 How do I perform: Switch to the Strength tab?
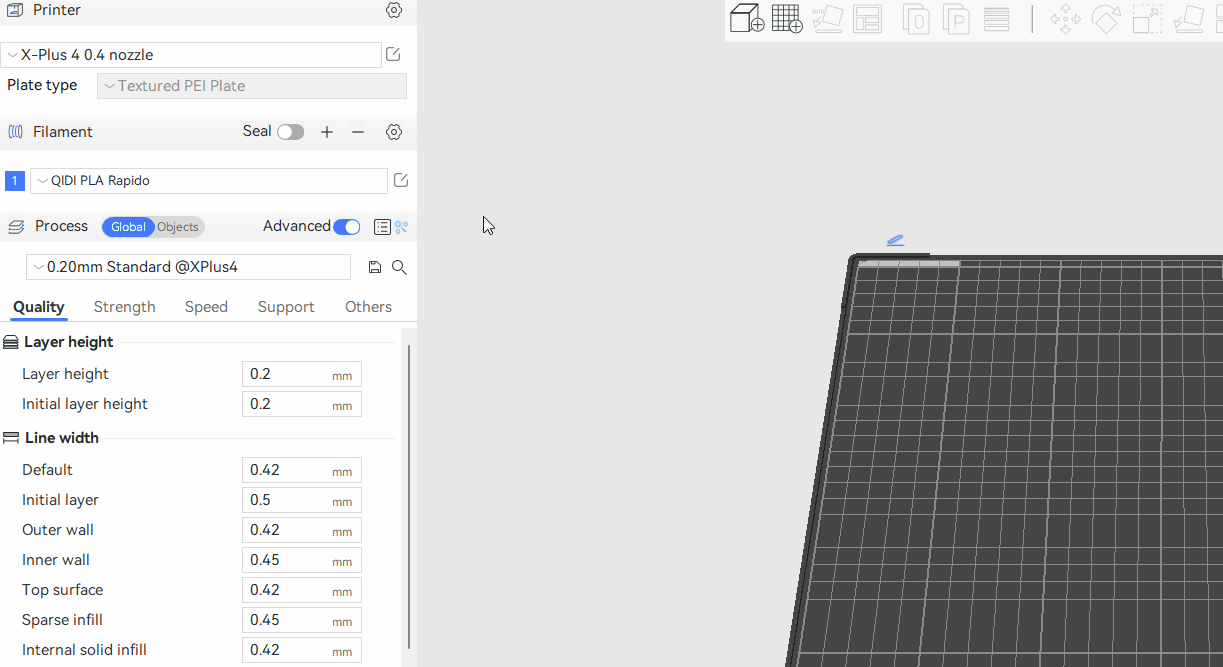click(x=124, y=307)
